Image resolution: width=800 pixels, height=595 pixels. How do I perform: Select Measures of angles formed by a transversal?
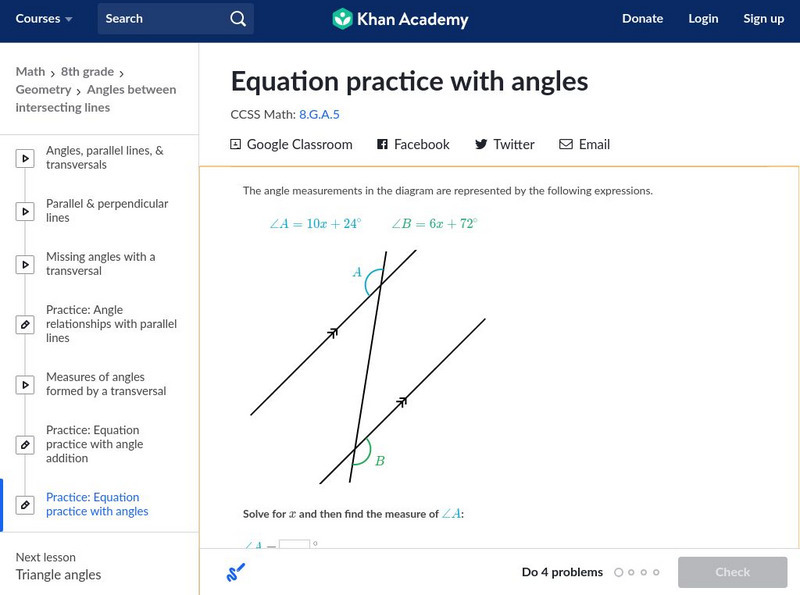coord(106,384)
